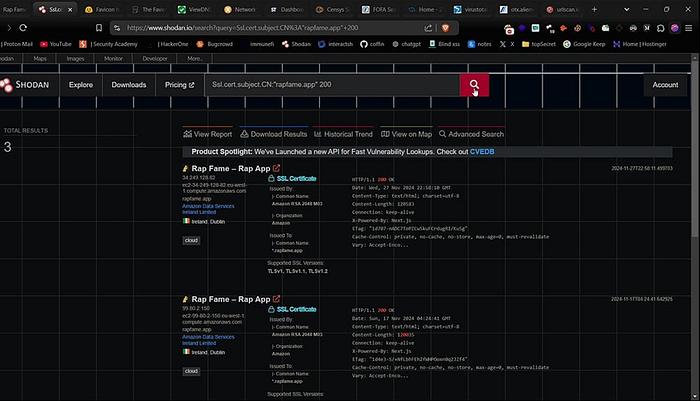This screenshot has width=700, height=401.
Task: Switch to the Censys tab
Action: 333,9
